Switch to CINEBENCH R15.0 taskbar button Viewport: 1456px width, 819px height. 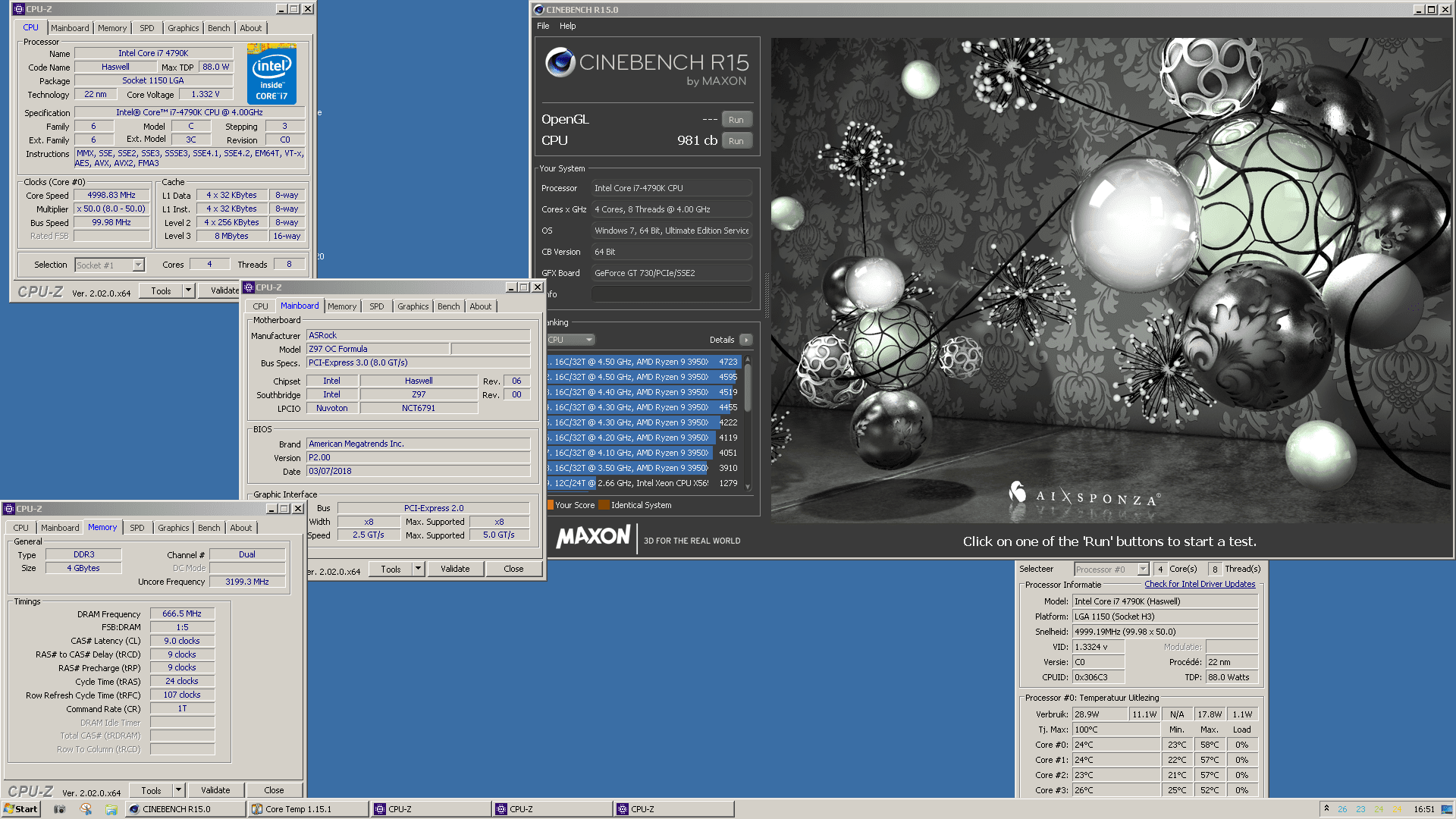pos(186,809)
